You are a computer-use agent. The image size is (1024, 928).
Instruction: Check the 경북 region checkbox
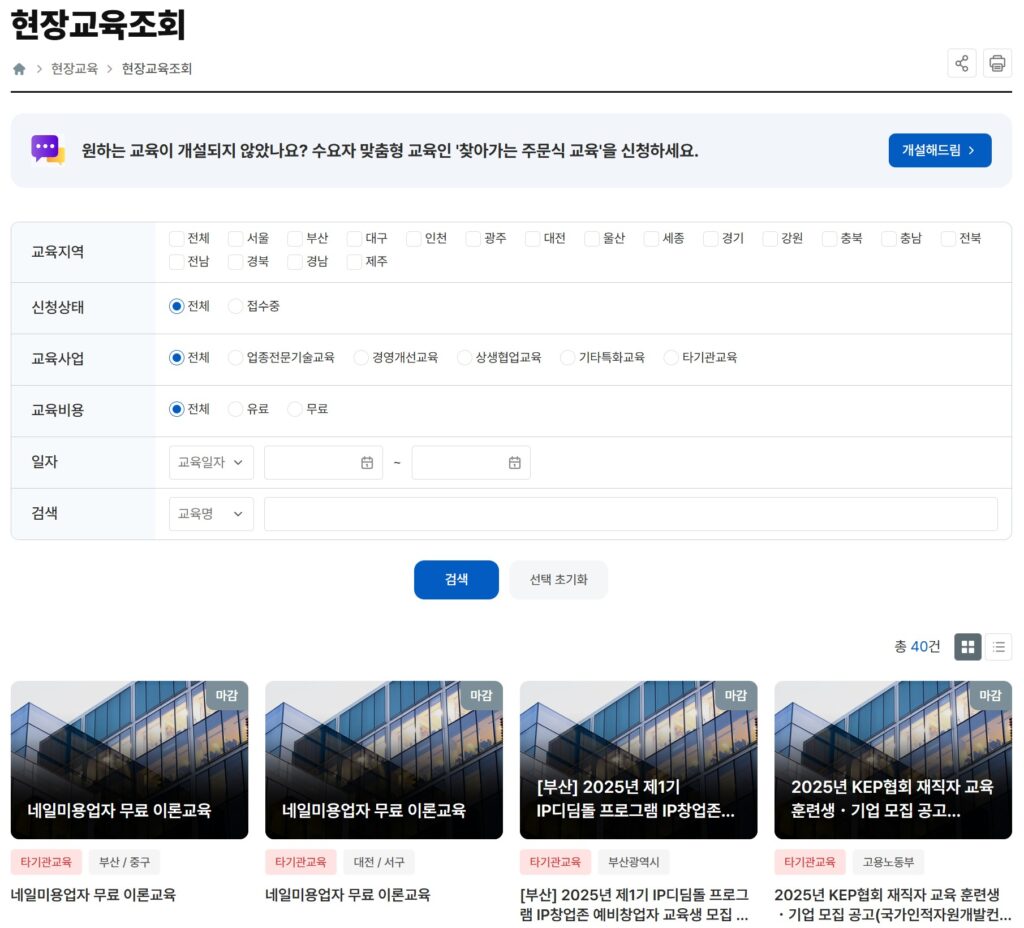(x=236, y=261)
